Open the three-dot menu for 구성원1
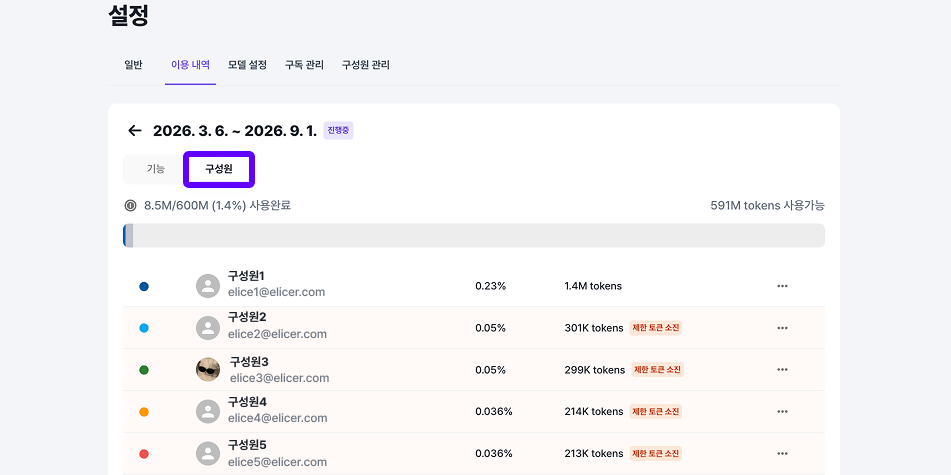 [x=782, y=286]
